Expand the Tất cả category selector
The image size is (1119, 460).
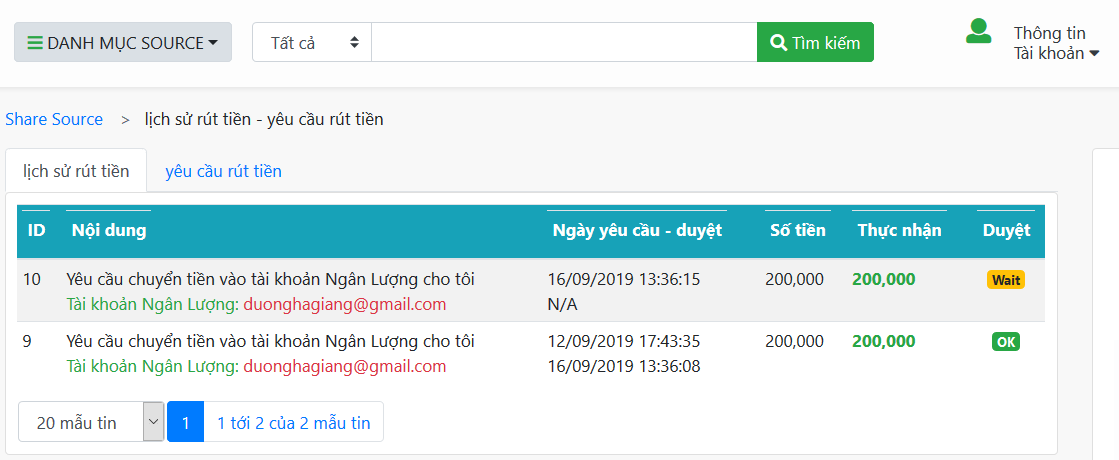coord(312,42)
